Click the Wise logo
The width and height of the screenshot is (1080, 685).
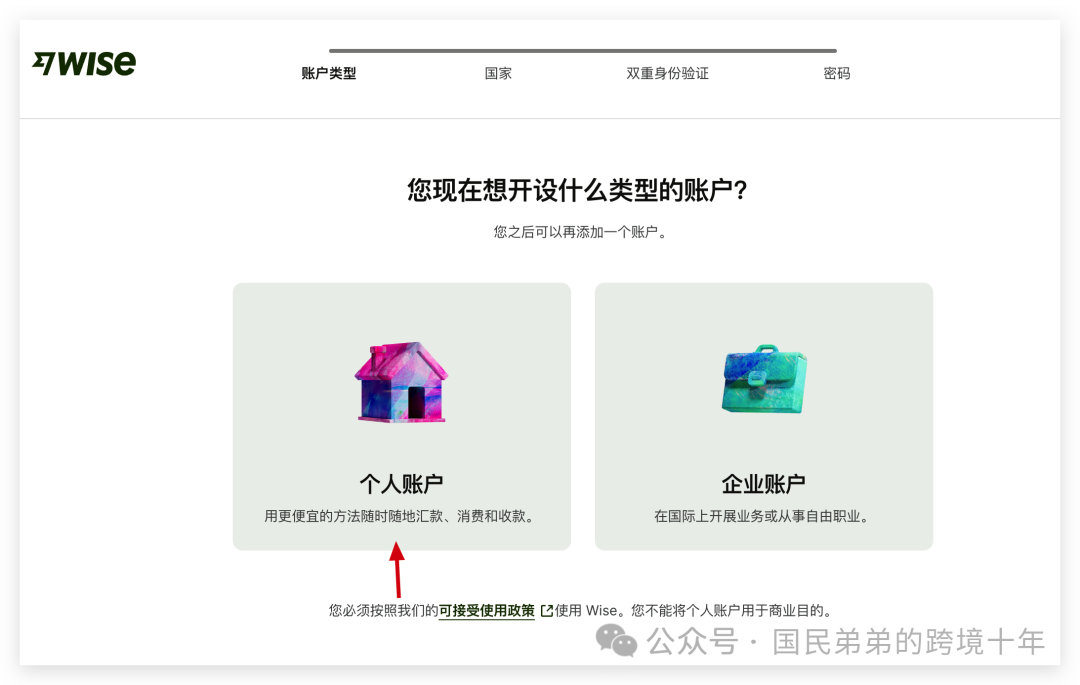[x=85, y=62]
